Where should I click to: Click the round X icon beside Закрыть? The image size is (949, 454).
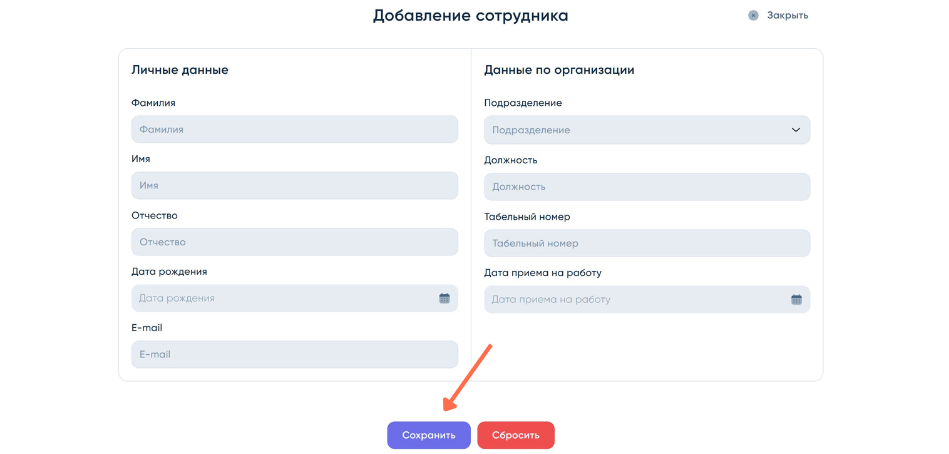coord(753,15)
